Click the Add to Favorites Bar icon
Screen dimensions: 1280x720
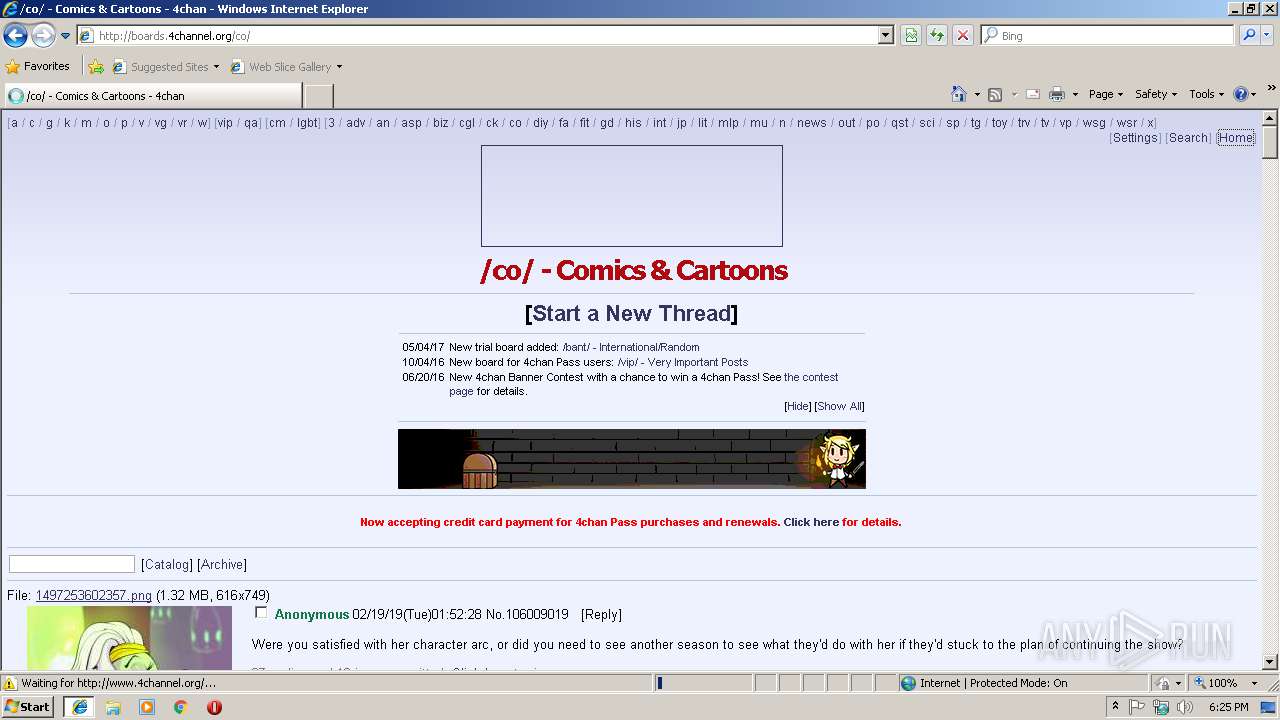96,67
